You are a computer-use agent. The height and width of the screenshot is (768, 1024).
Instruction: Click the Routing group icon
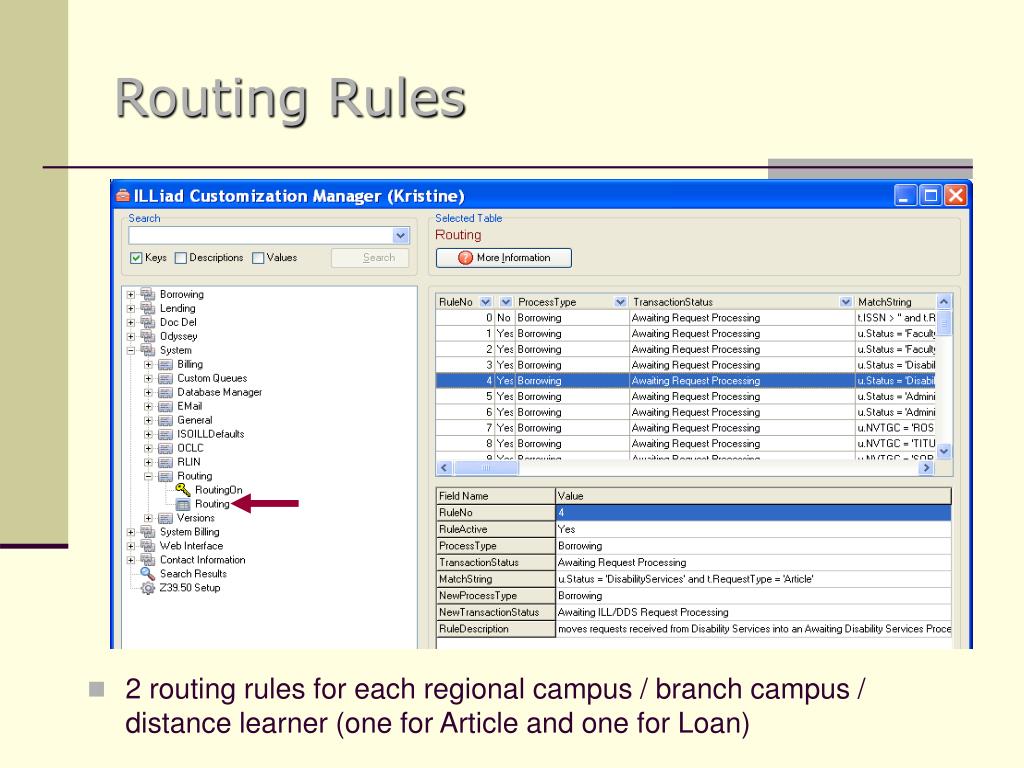tap(166, 476)
